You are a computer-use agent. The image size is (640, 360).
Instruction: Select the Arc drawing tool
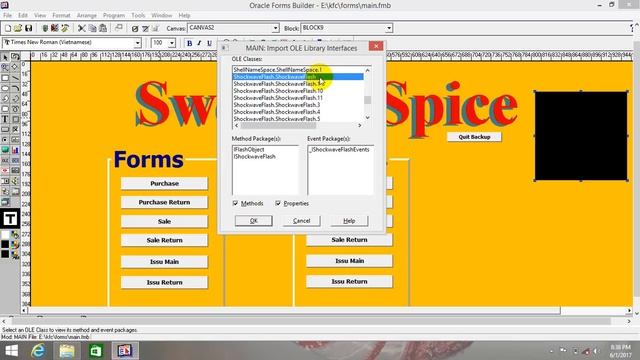tap(15, 88)
